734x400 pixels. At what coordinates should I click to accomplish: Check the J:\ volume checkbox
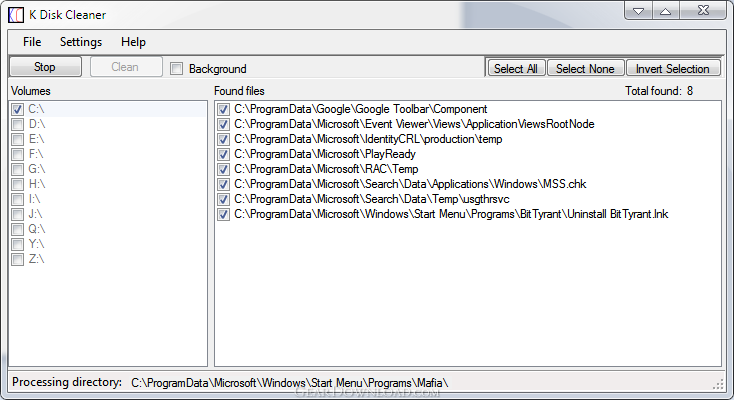[18, 215]
